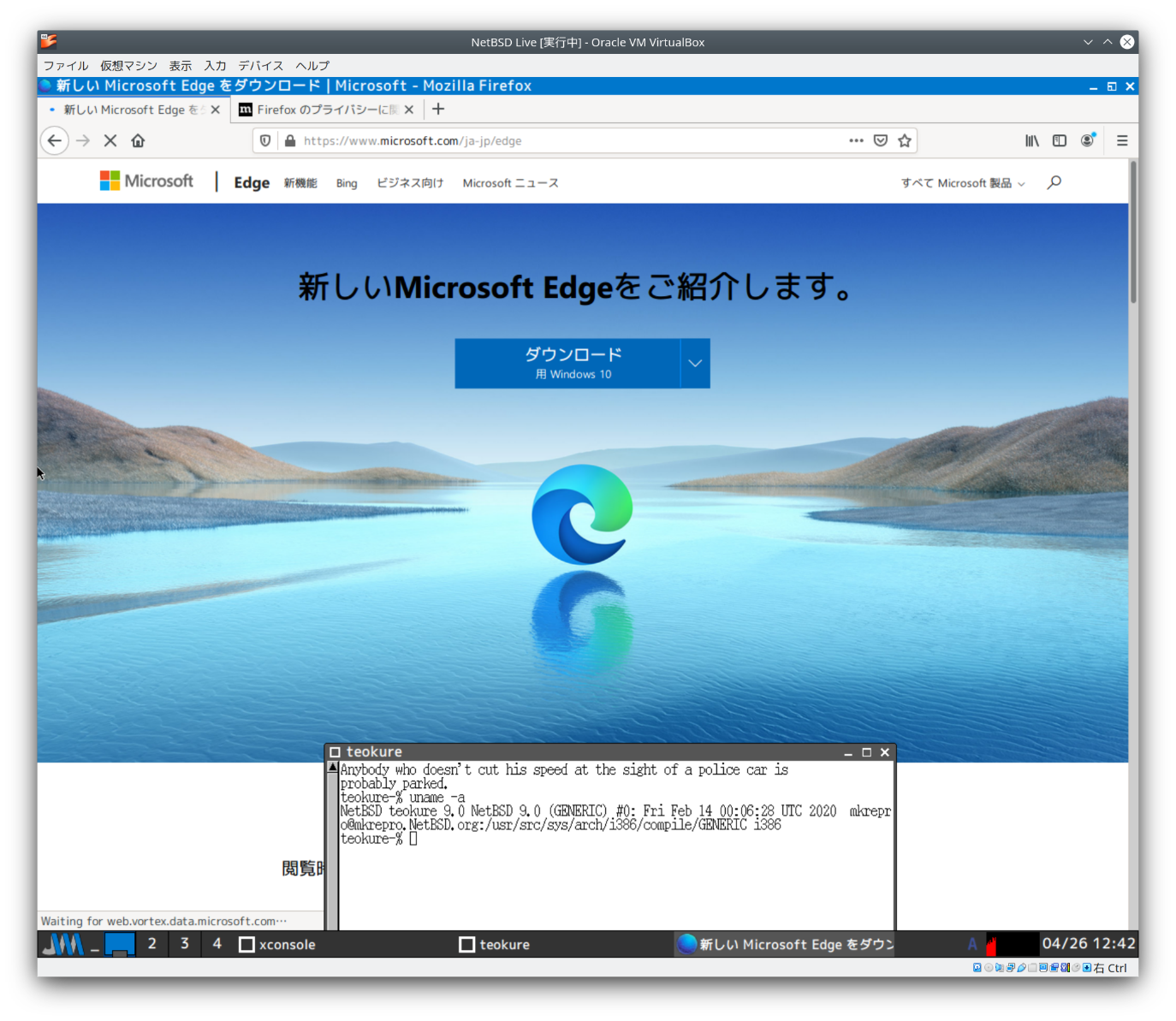This screenshot has height=1021, width=1176.
Task: Open the Firefox account icon
Action: click(x=1088, y=141)
